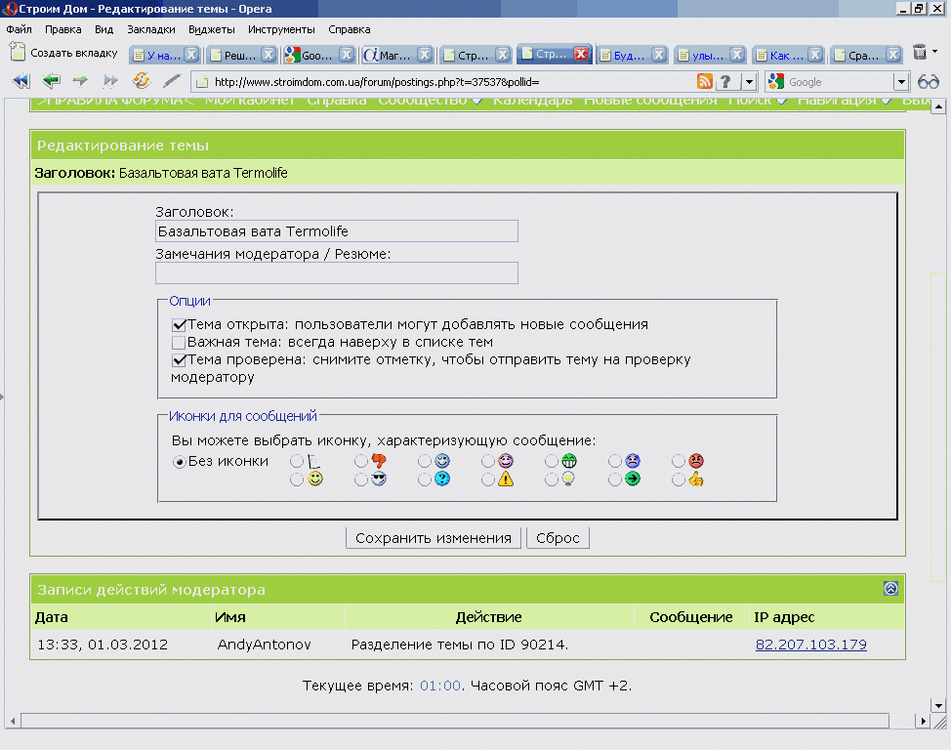Open the Закладки menu
This screenshot has width=951, height=750.
[151, 29]
